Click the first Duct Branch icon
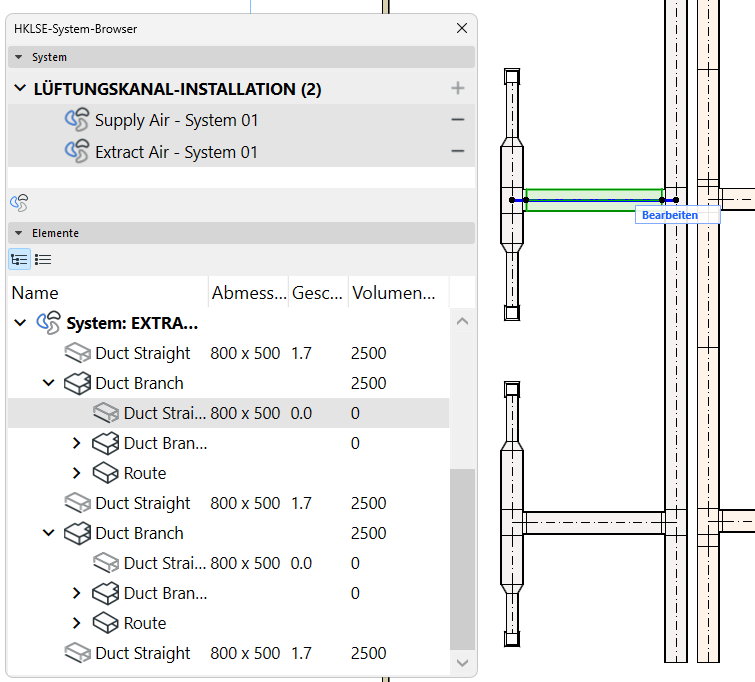 tap(77, 383)
